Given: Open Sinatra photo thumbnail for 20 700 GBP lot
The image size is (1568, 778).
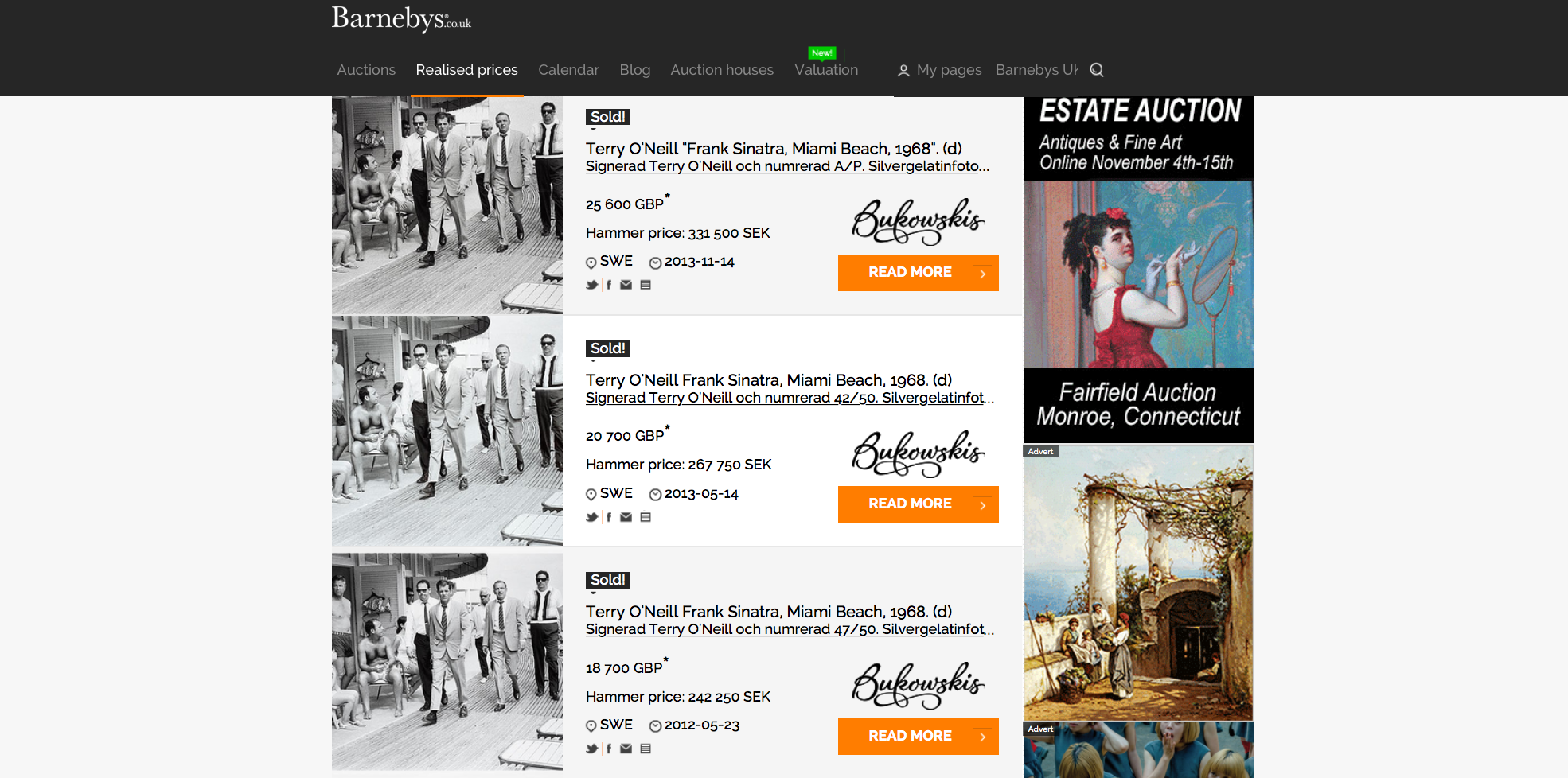Looking at the screenshot, I should pyautogui.click(x=447, y=431).
